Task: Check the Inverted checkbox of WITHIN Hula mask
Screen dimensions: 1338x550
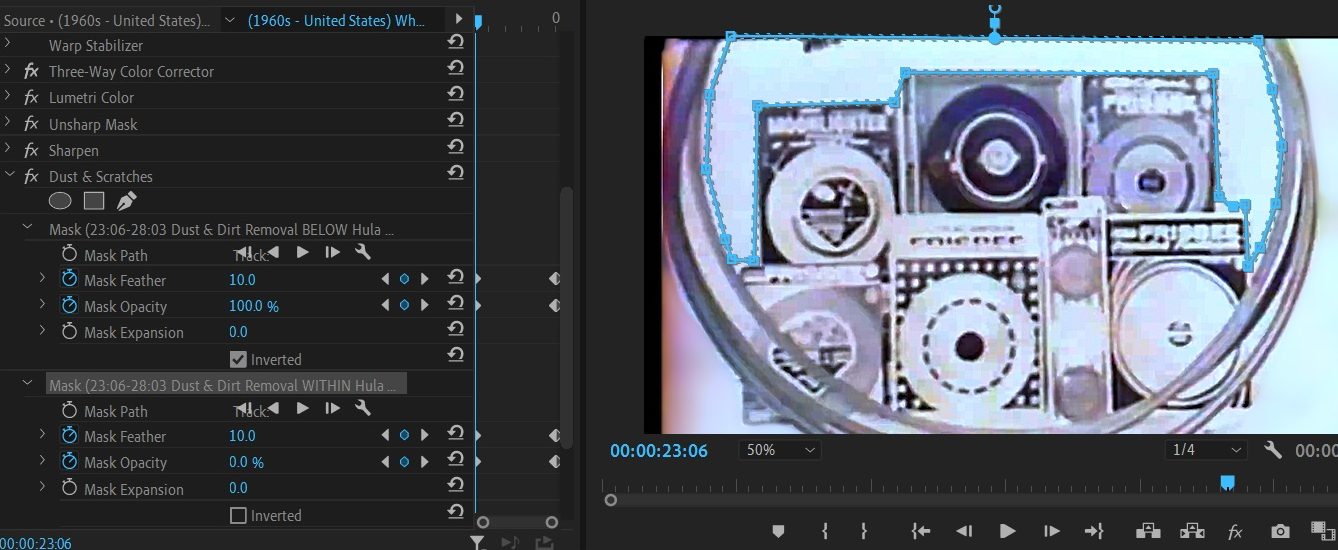Action: point(238,516)
